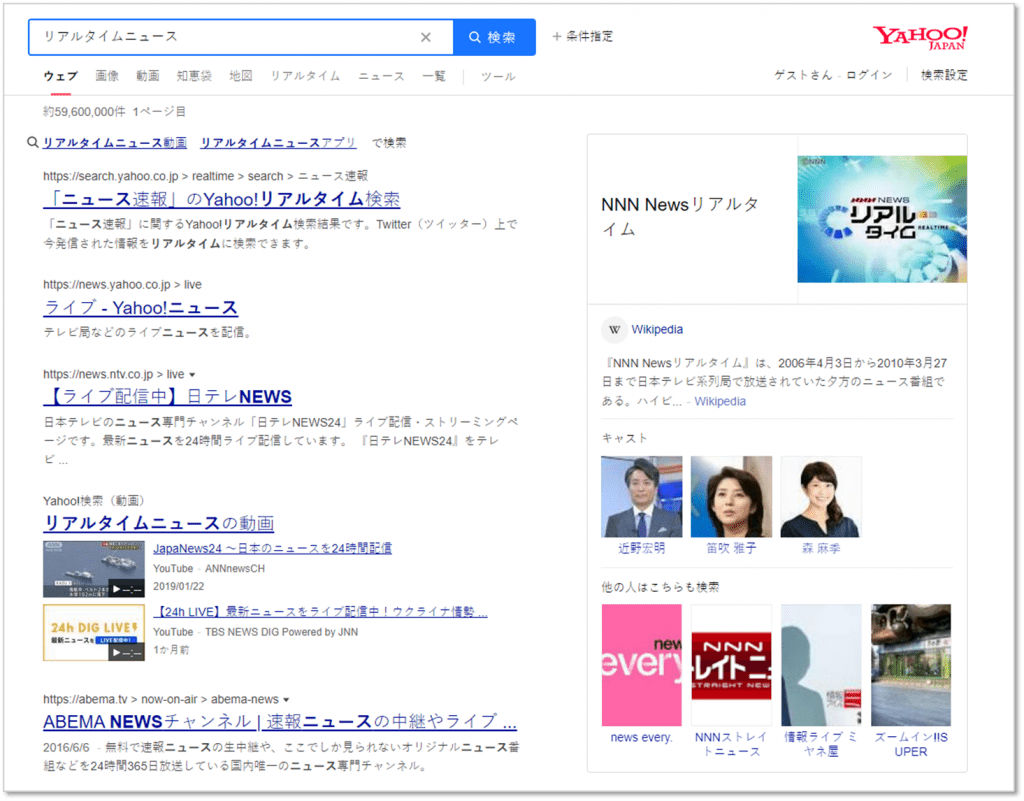This screenshot has height=801, width=1024.
Task: Open 情報ライブ ミヤネ屋 text link
Action: [x=821, y=745]
